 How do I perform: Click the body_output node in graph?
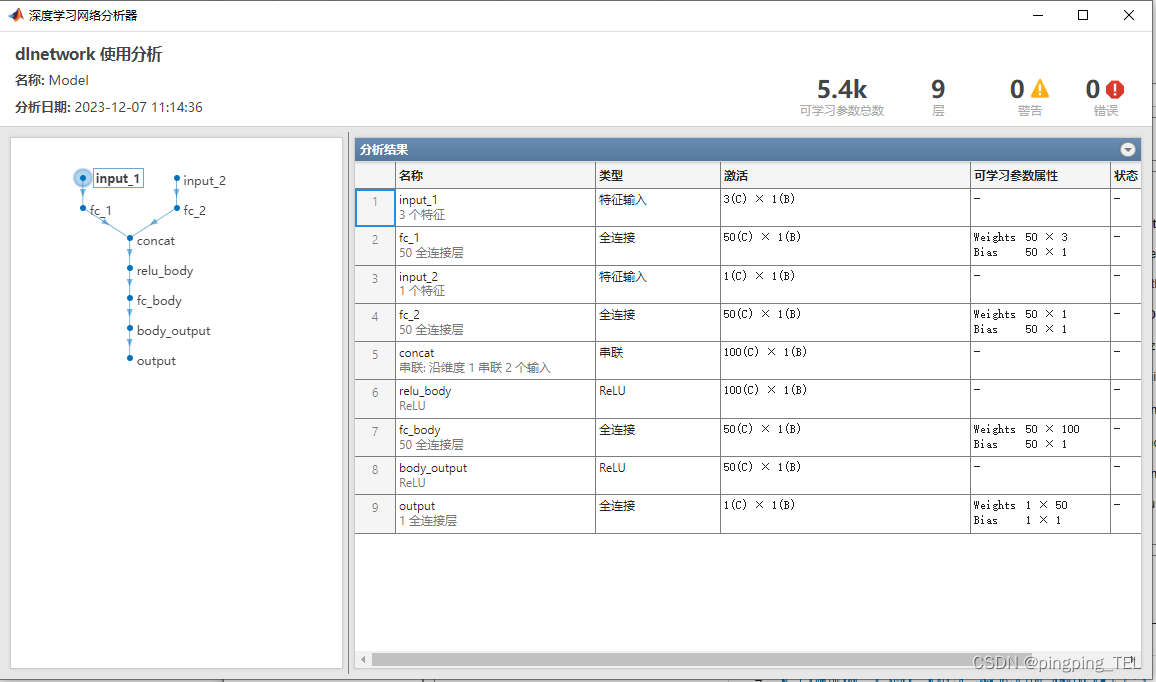pos(130,330)
